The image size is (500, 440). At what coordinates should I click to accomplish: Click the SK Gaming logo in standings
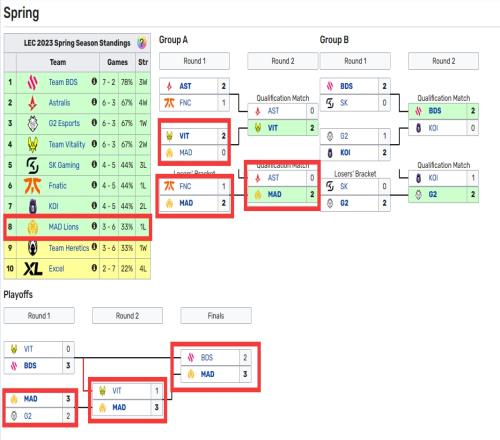coord(32,165)
